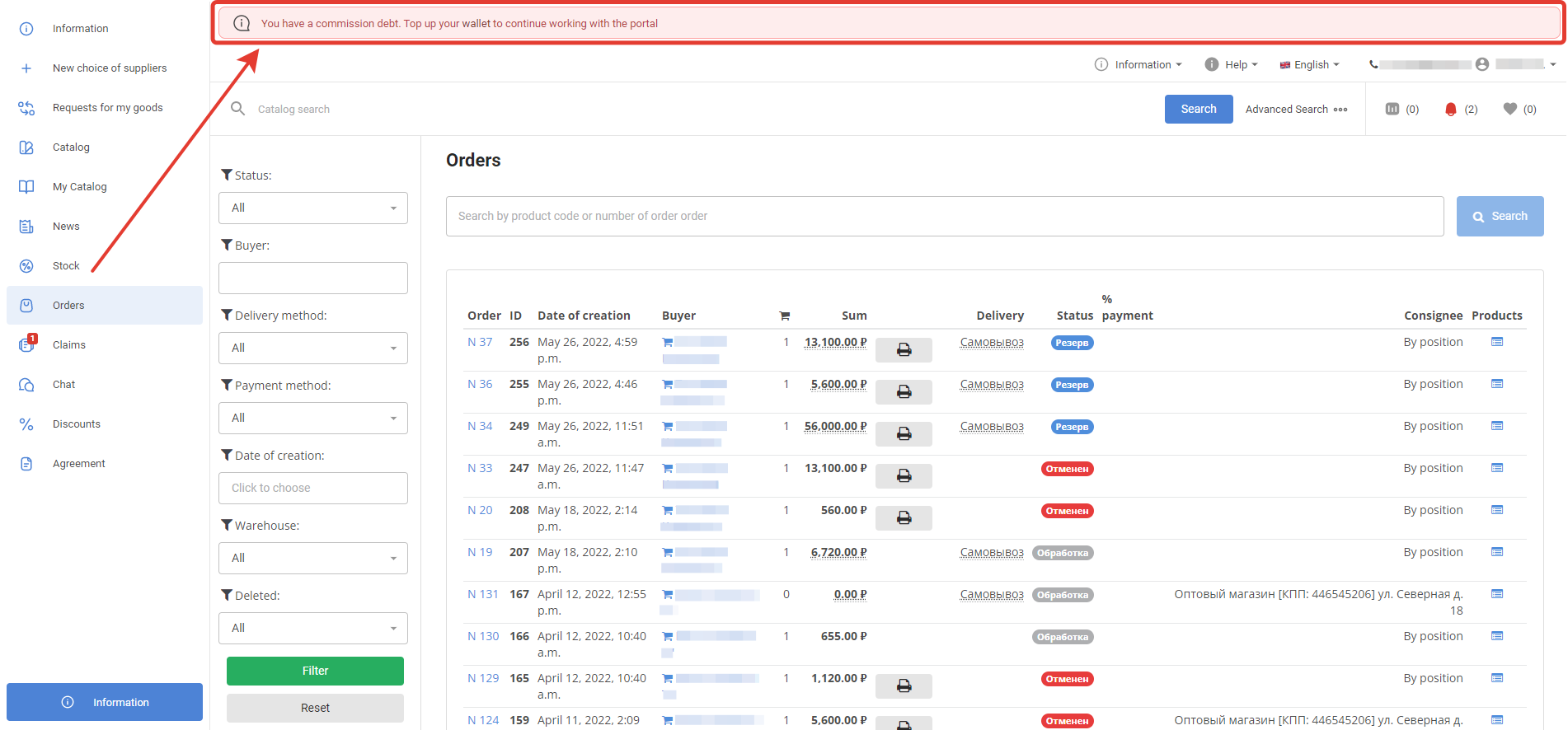1568x730 pixels.
Task: Open Claims with the notification badge
Action: [x=69, y=345]
